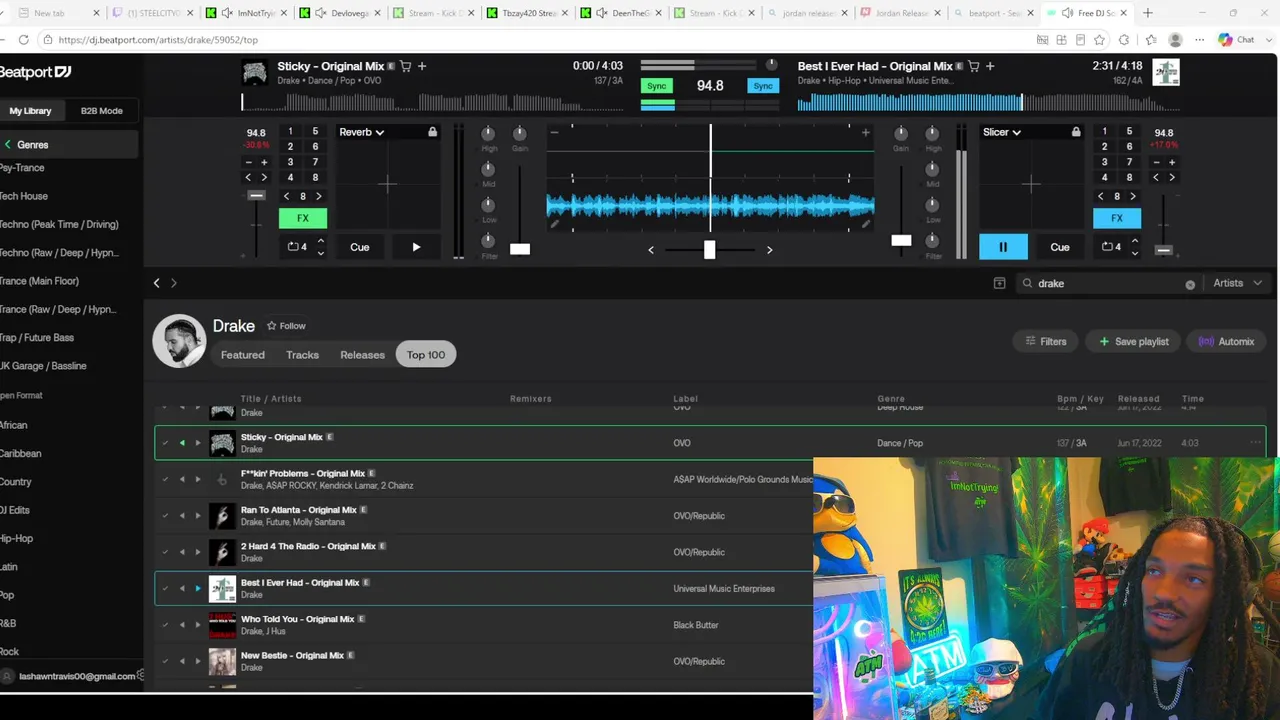Toggle the checkmark on Who Told You row
The image size is (1280, 720).
[166, 625]
